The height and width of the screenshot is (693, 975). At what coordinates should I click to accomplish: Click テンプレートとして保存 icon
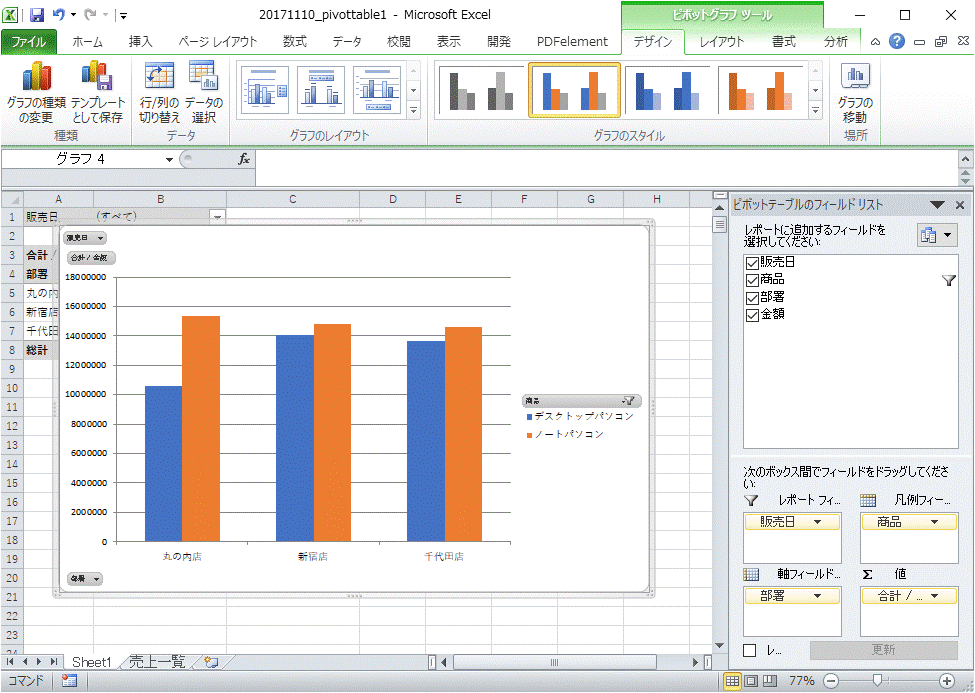coord(98,78)
